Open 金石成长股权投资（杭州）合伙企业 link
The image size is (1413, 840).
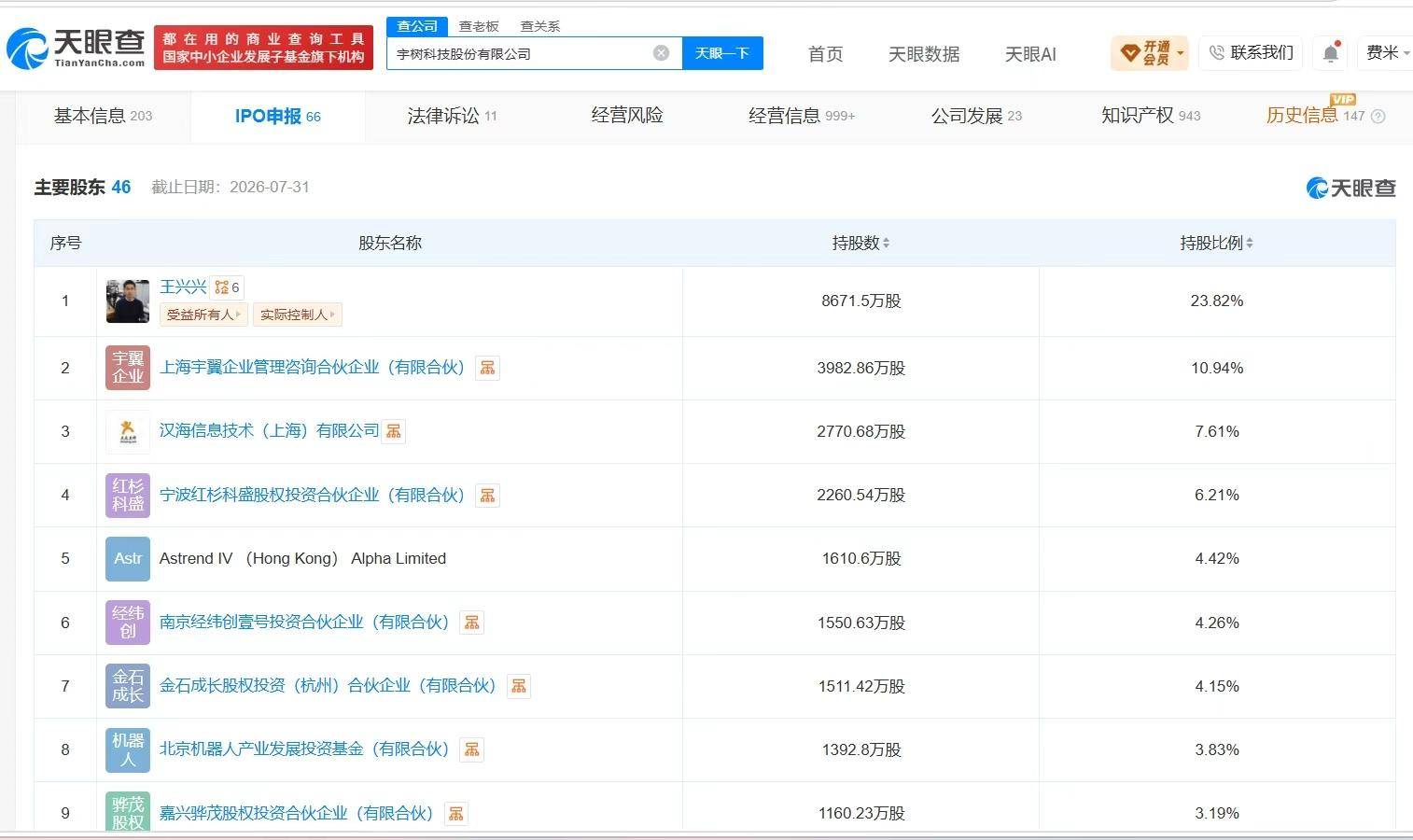328,686
